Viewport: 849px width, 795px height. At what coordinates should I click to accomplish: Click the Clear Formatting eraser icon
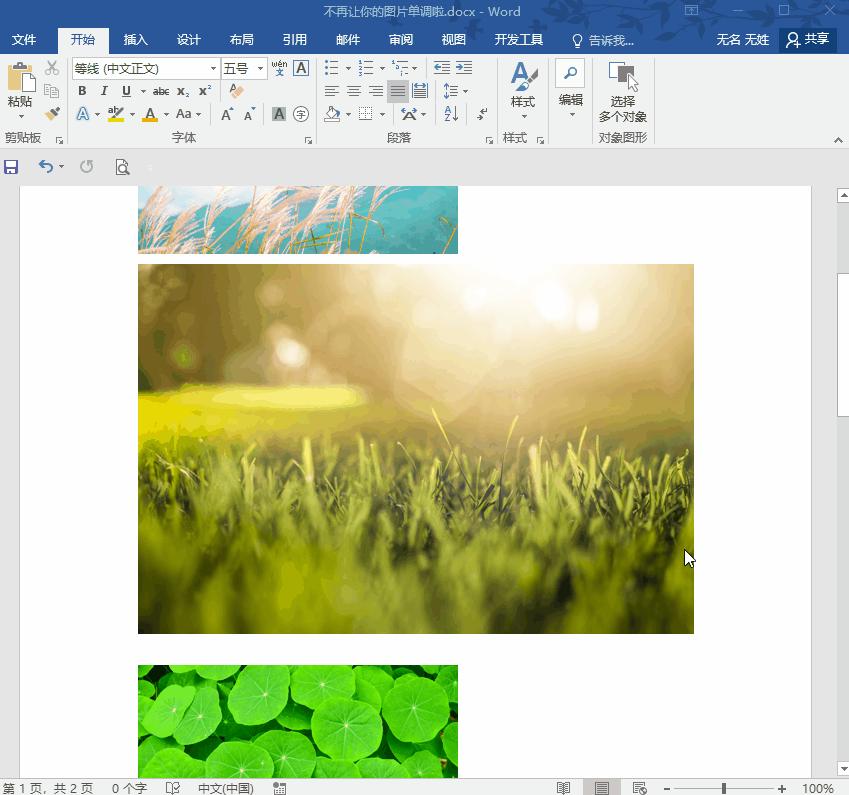point(236,91)
